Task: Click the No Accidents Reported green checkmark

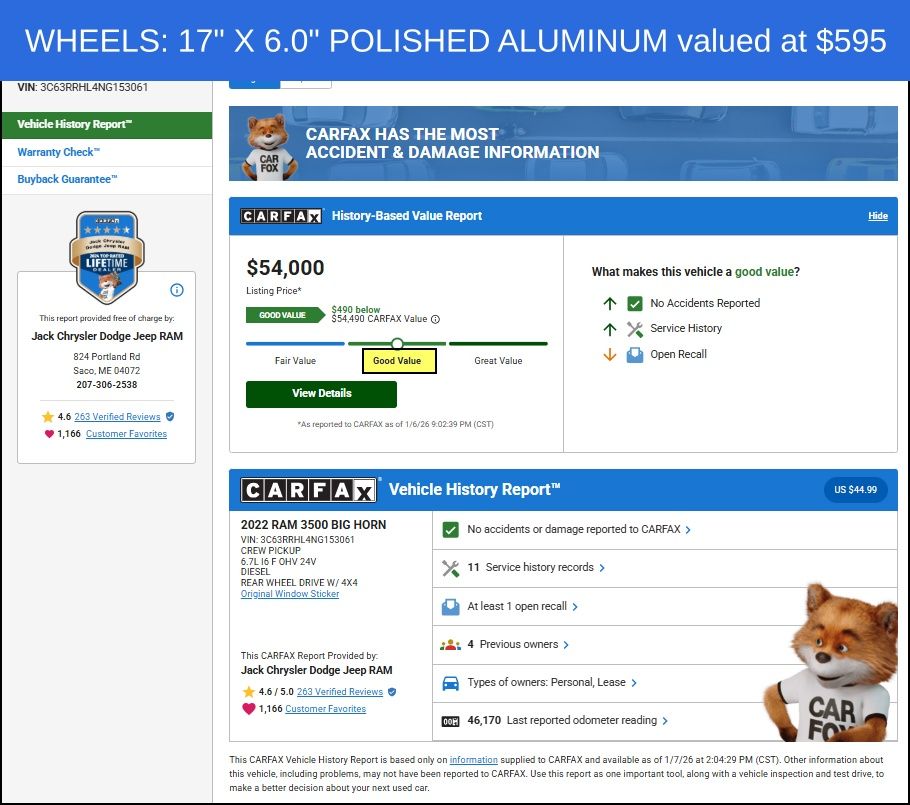Action: click(635, 303)
